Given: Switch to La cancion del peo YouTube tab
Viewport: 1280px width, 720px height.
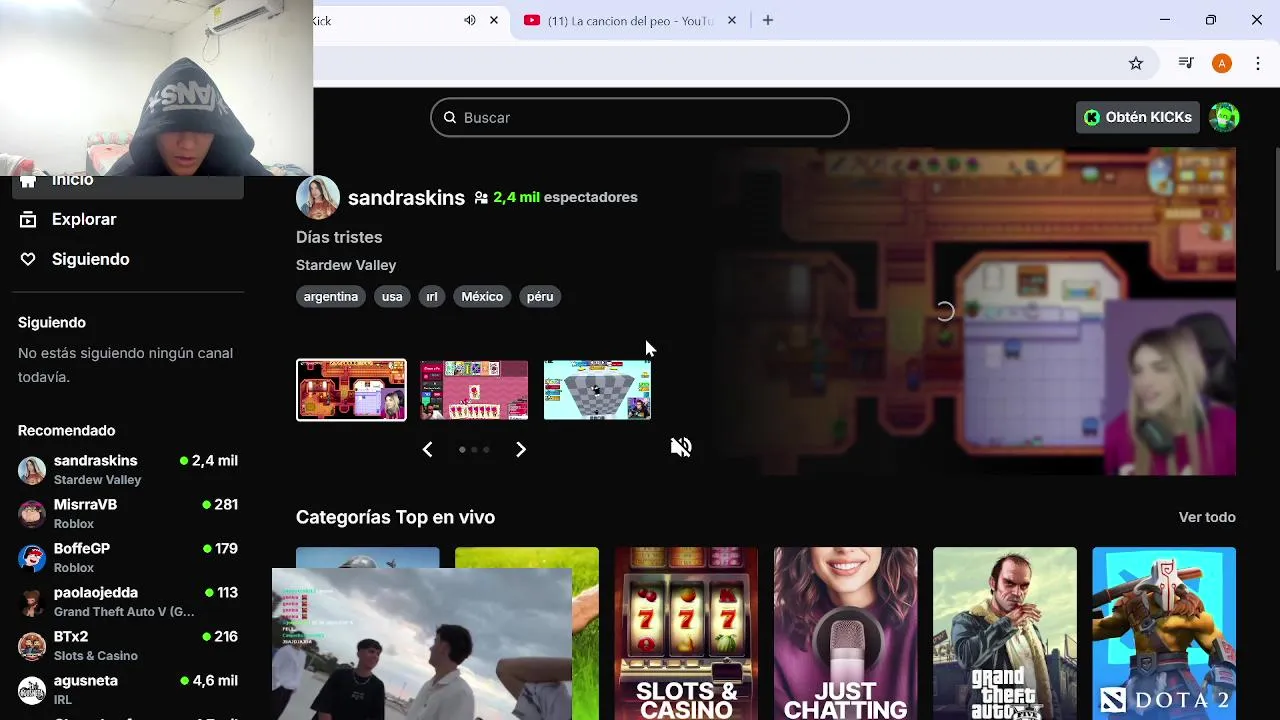Looking at the screenshot, I should click(630, 20).
